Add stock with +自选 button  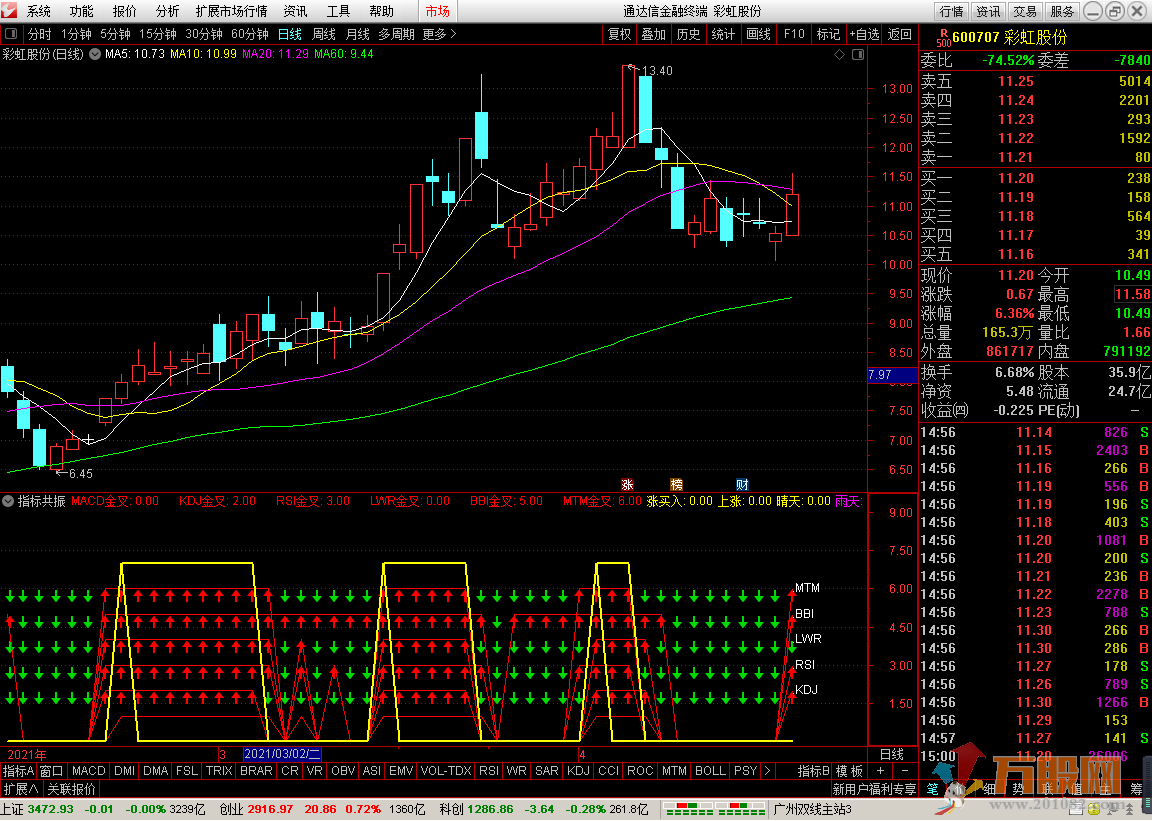[865, 34]
